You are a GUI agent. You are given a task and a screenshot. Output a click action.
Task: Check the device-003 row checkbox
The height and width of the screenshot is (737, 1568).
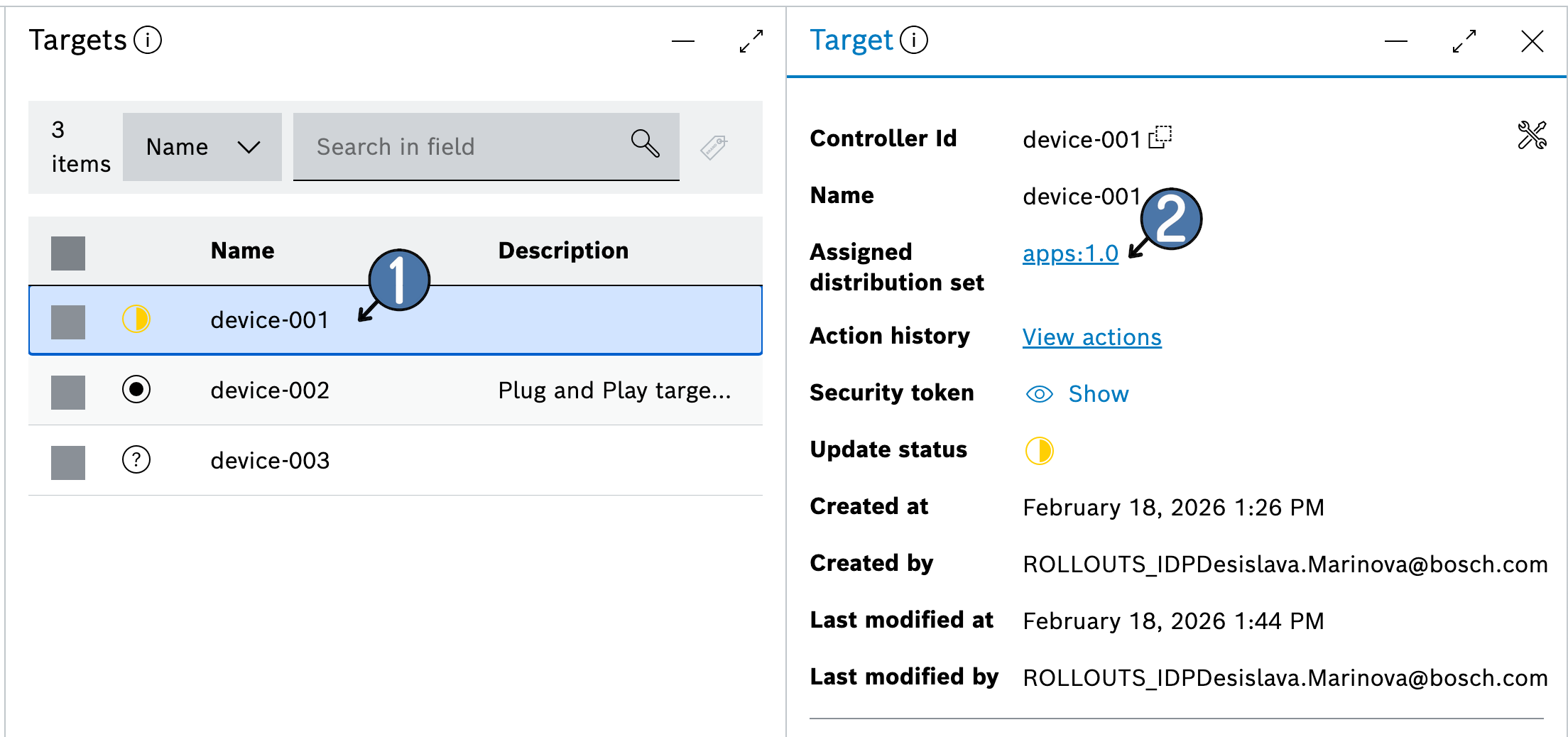pos(68,462)
